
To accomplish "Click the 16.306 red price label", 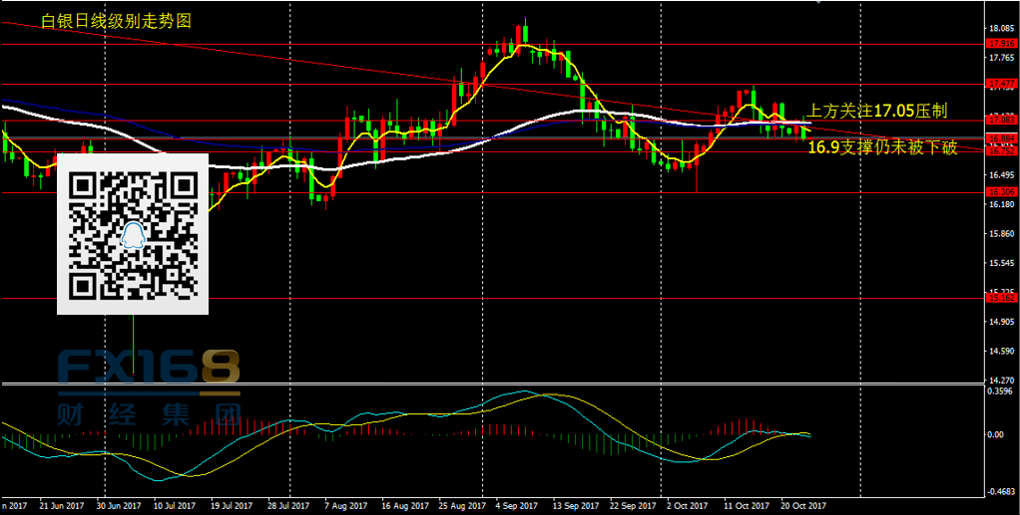I will point(1001,192).
